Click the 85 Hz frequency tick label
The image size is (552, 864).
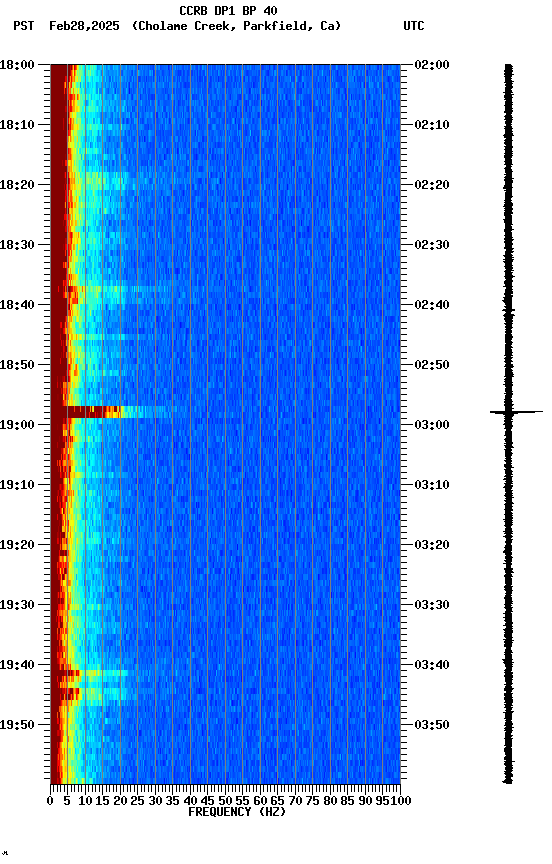pyautogui.click(x=347, y=801)
